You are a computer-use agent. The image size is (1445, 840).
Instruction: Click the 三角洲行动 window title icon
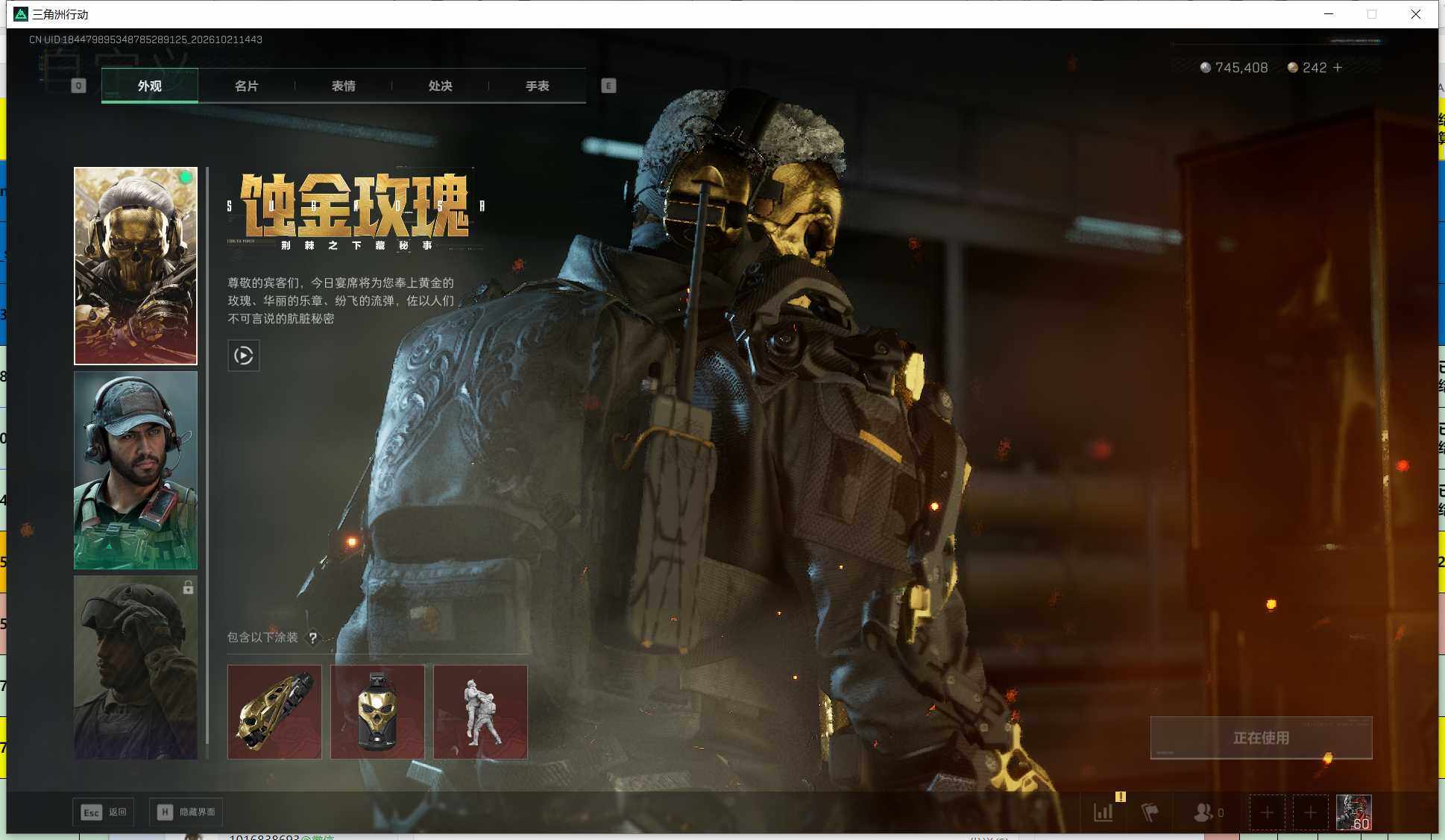click(21, 14)
